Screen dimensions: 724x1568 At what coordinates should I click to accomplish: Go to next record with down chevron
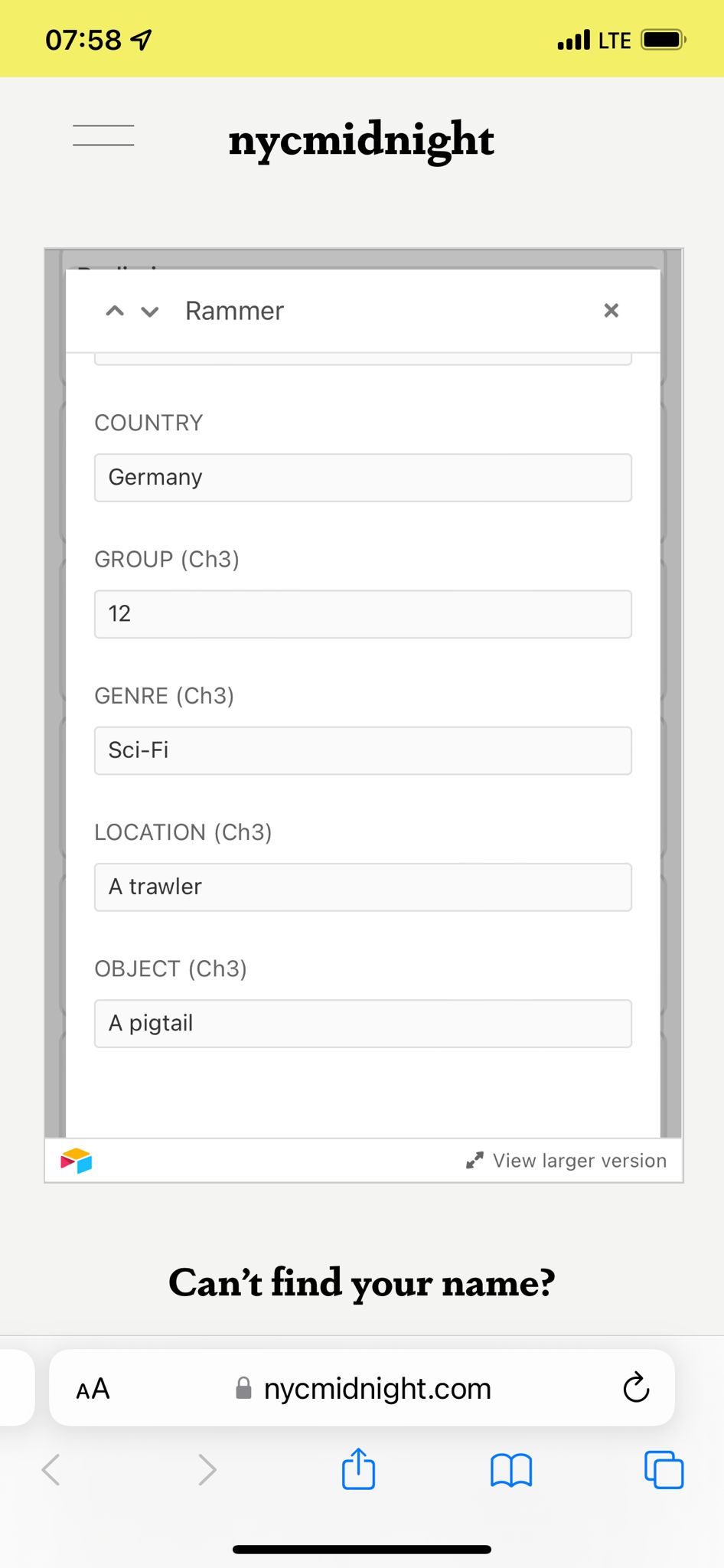coord(151,311)
